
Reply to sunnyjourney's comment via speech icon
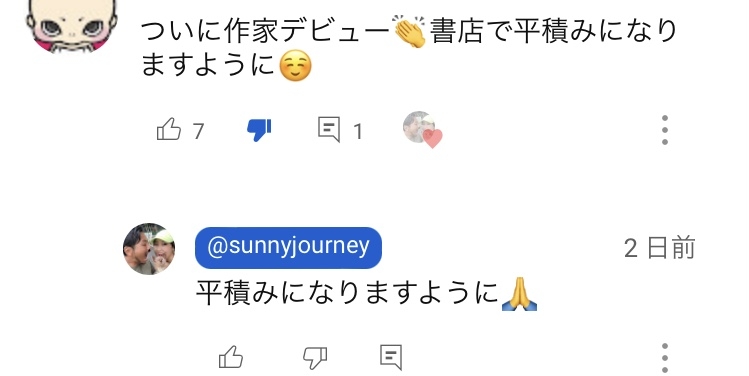coord(391,357)
